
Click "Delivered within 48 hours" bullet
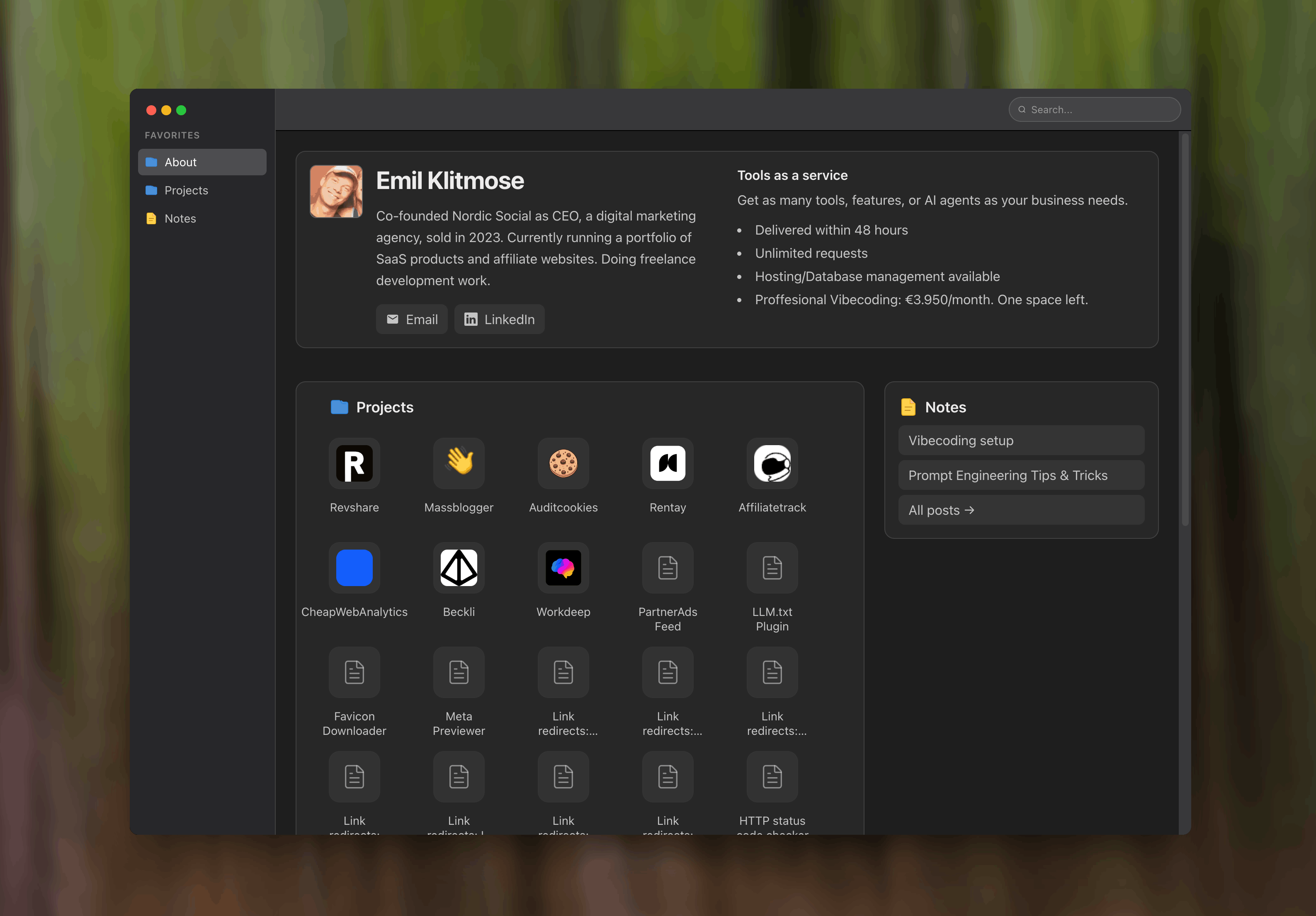point(831,230)
